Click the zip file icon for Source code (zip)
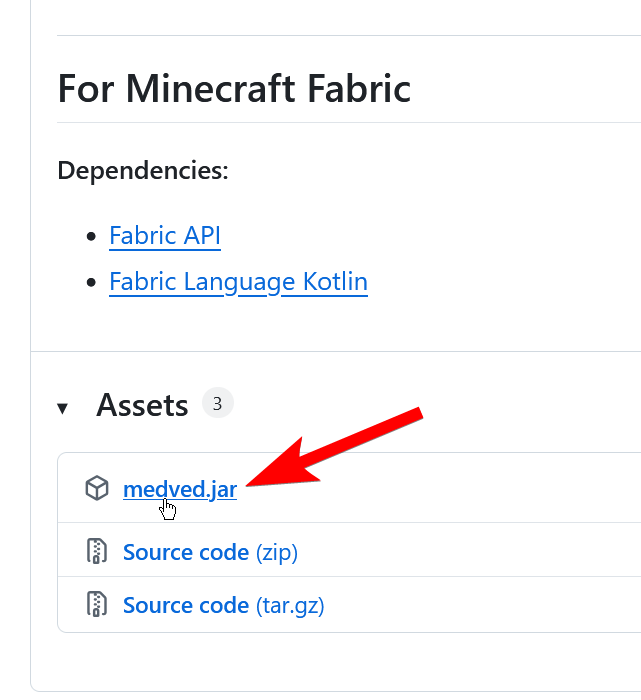 [96, 551]
